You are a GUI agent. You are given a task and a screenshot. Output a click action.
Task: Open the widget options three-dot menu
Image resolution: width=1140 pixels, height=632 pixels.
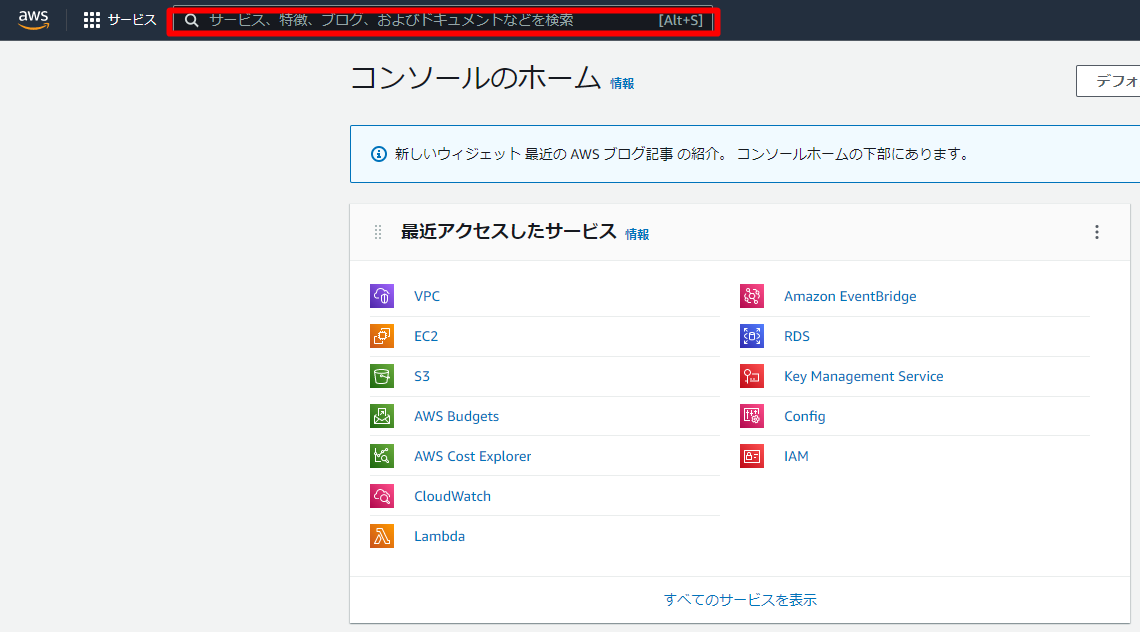pyautogui.click(x=1096, y=232)
